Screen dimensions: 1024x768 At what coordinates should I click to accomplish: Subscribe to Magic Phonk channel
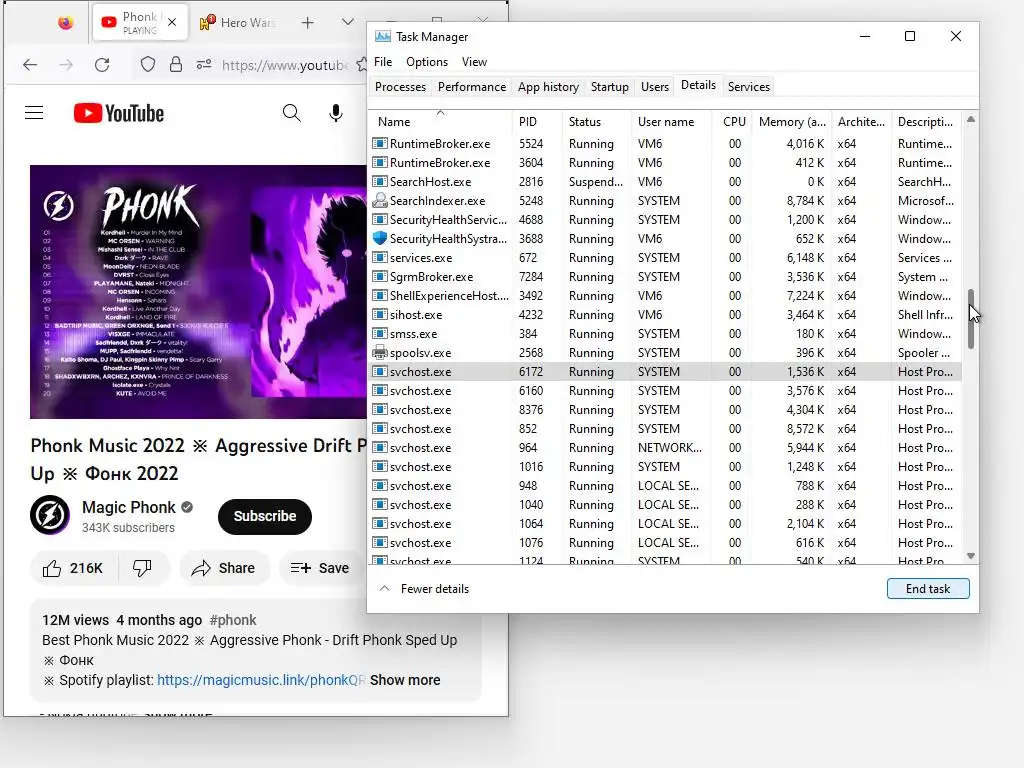pos(264,516)
